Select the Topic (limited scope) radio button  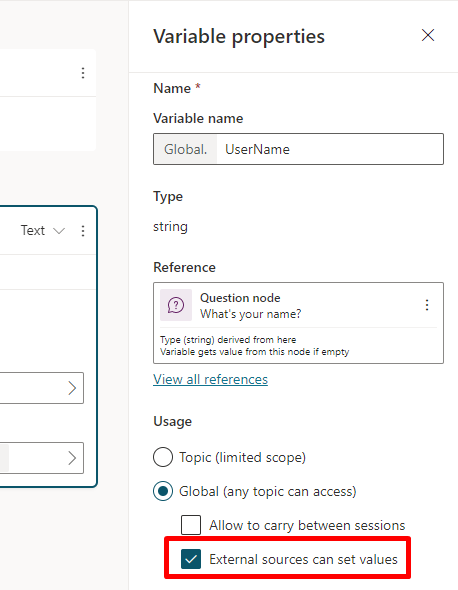[x=163, y=457]
